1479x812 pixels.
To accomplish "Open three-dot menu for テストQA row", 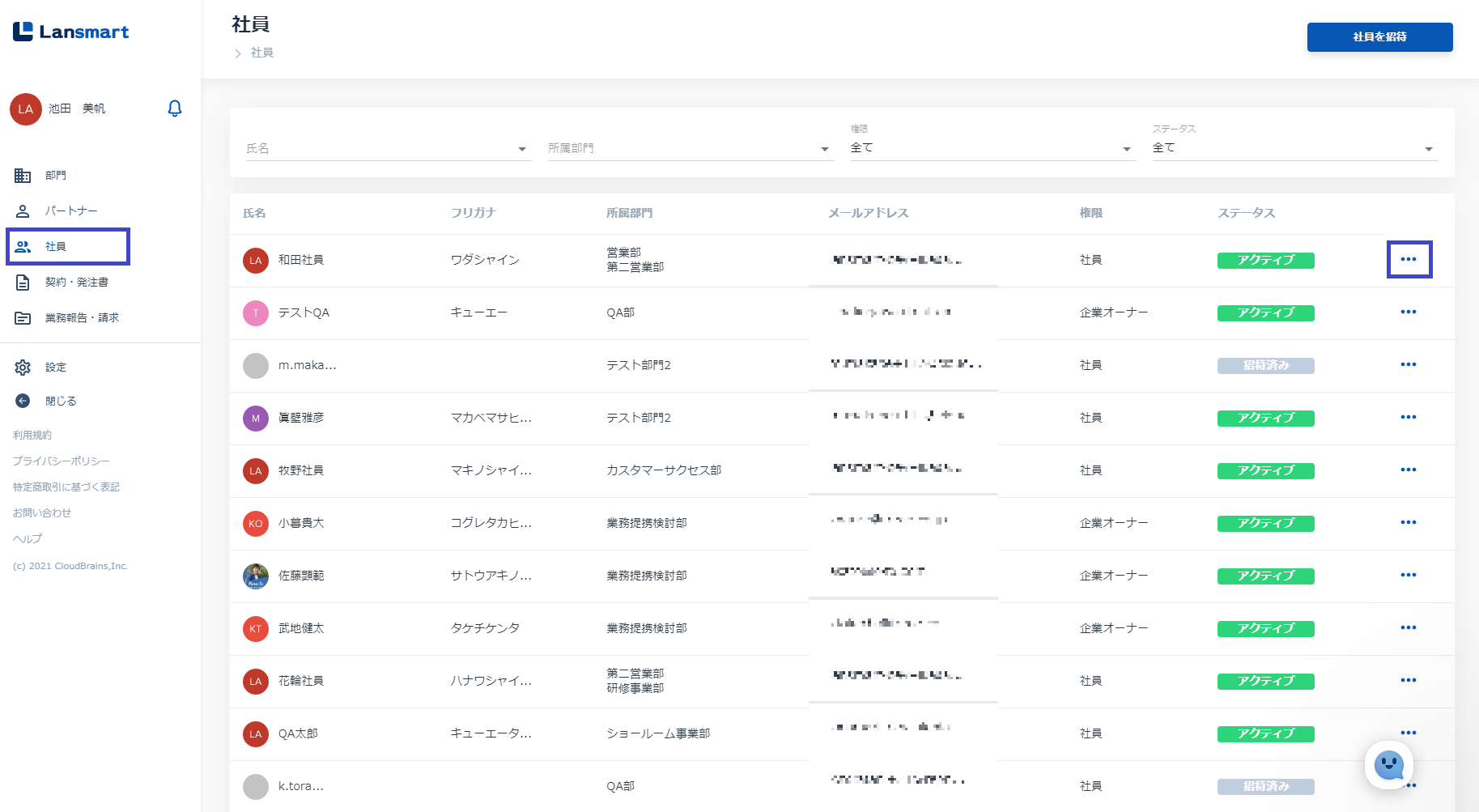I will point(1409,312).
